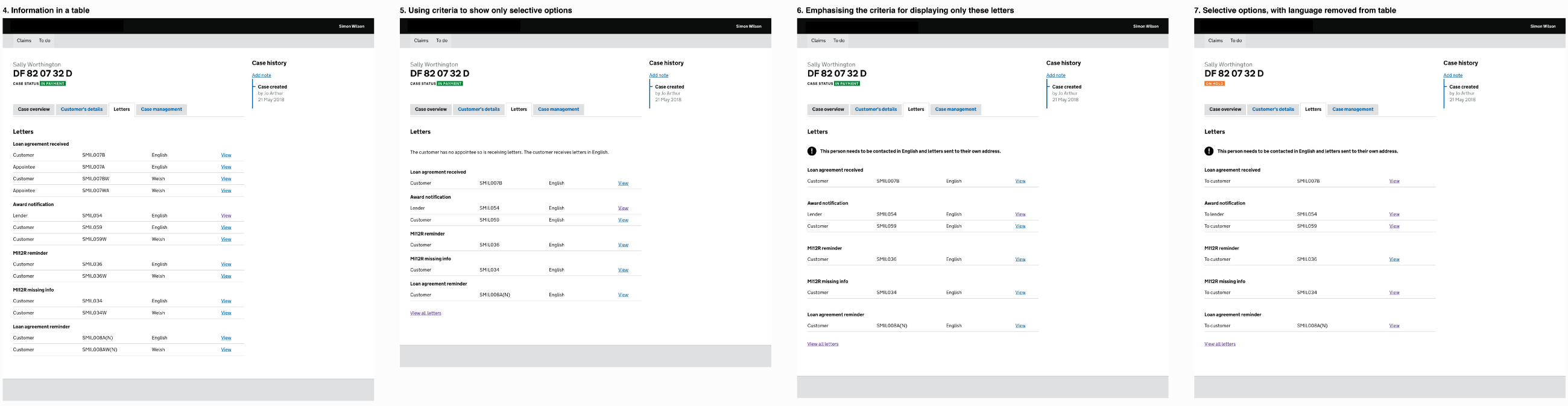
Task: Open View all letters link in mockup 7
Action: point(1220,344)
